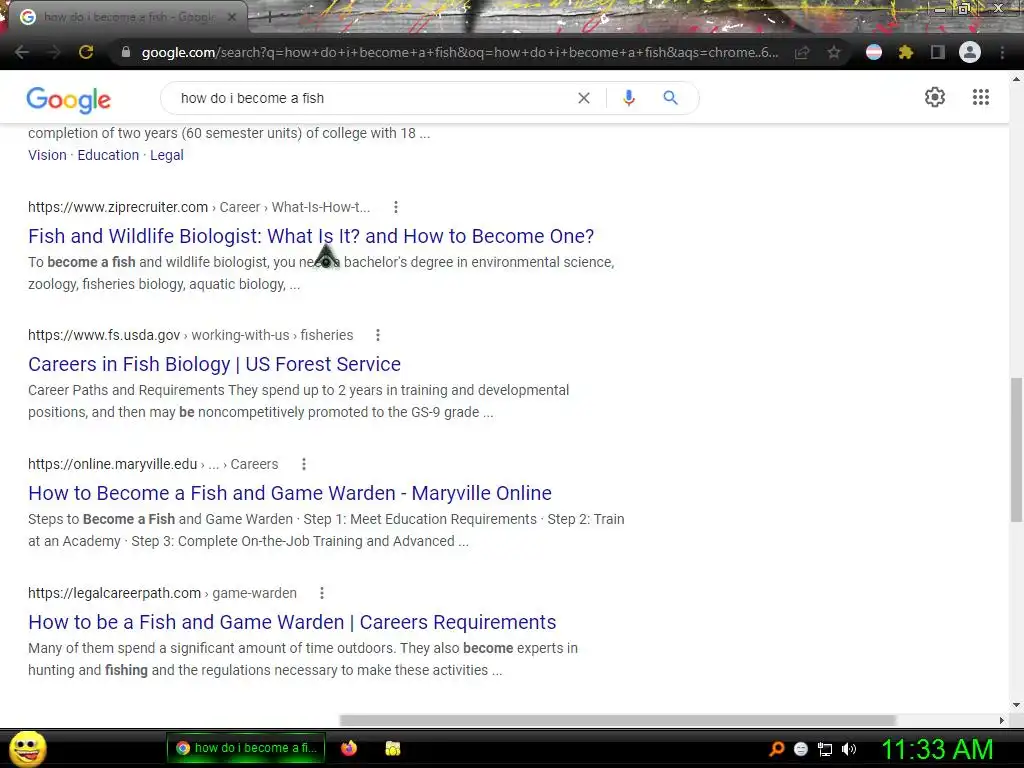This screenshot has width=1024, height=768.
Task: View site info via the padlock icon
Action: pos(126,52)
